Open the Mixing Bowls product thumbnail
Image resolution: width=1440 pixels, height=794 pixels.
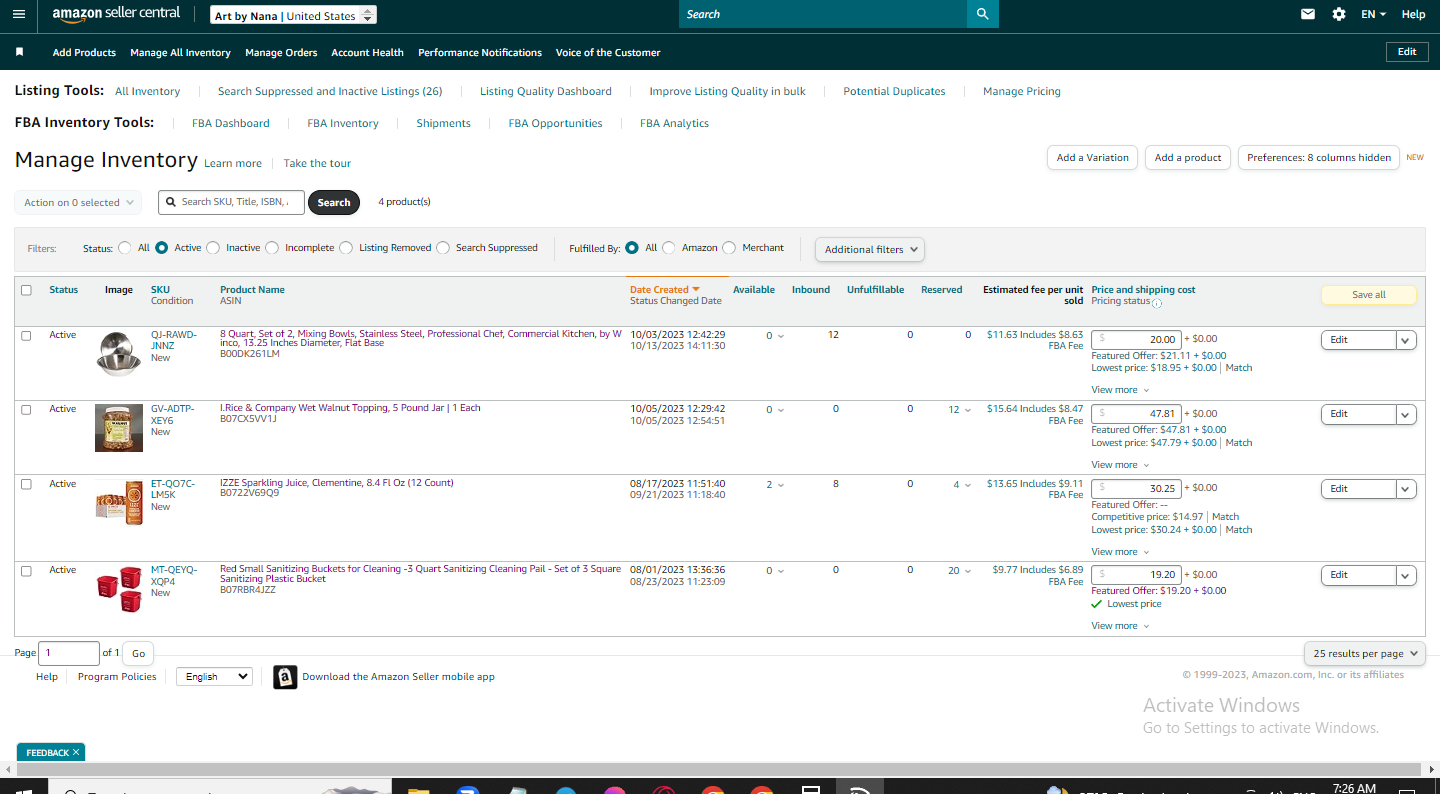click(x=119, y=354)
